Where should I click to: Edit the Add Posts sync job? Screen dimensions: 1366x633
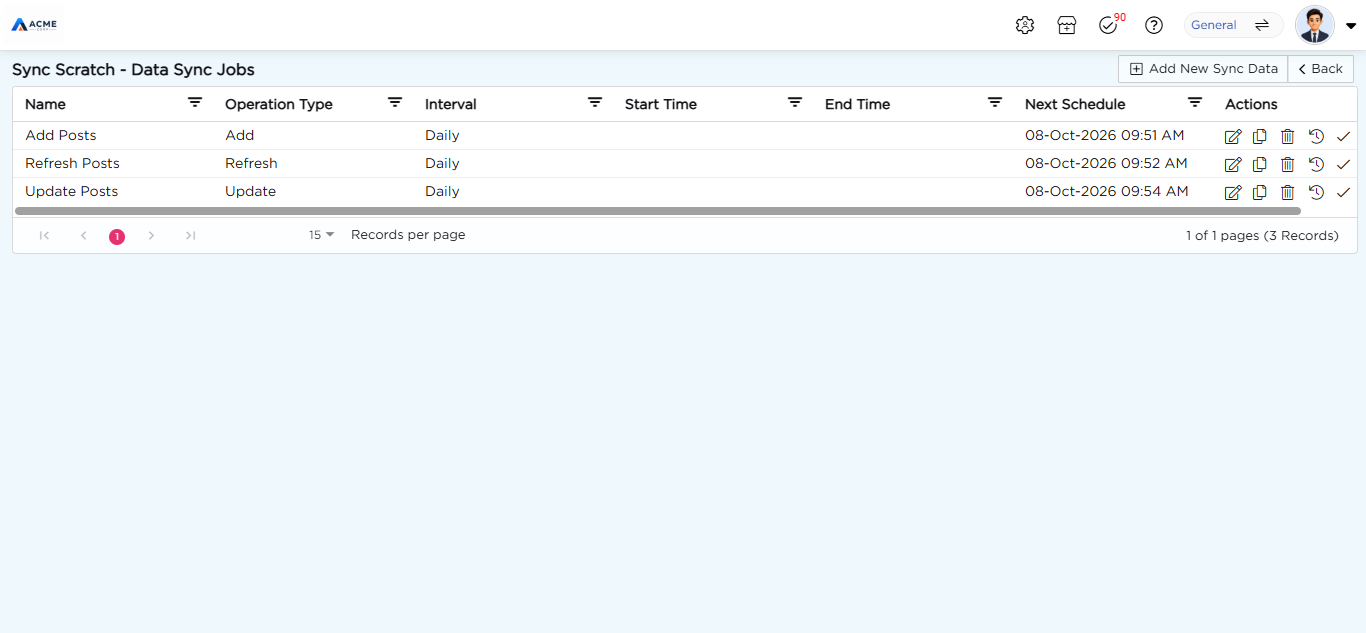point(1232,136)
